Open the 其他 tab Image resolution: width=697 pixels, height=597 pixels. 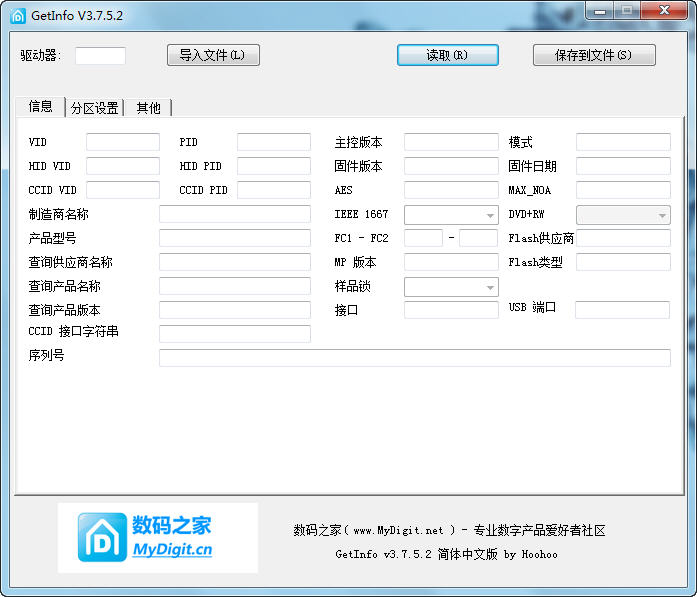click(x=148, y=108)
